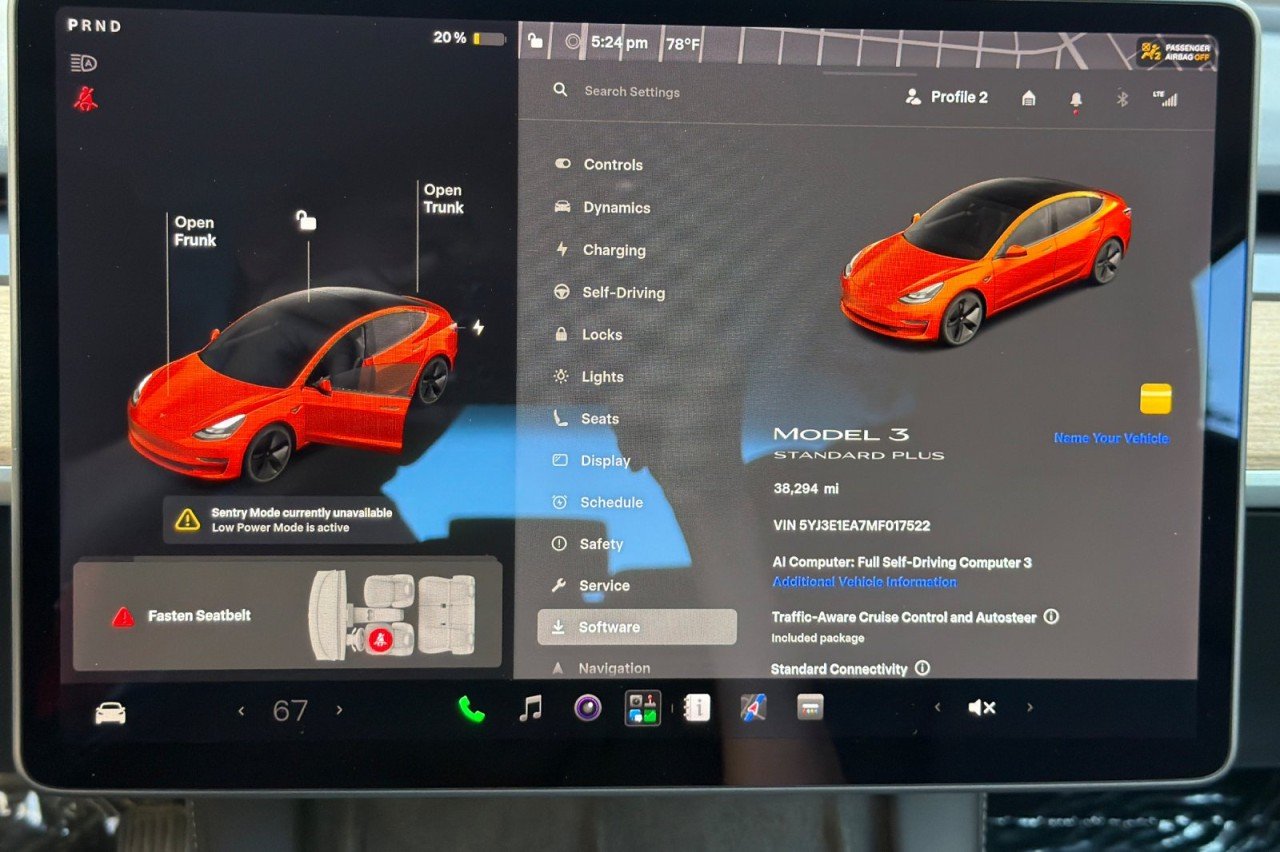
Task: Open the Manual info app
Action: 698,708
